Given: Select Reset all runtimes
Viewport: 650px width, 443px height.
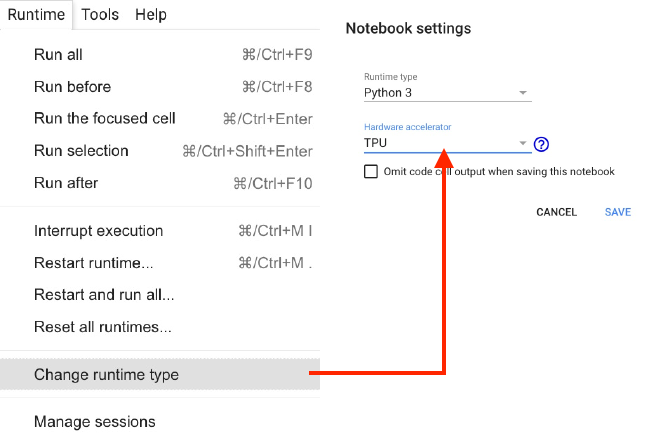Looking at the screenshot, I should coord(103,327).
